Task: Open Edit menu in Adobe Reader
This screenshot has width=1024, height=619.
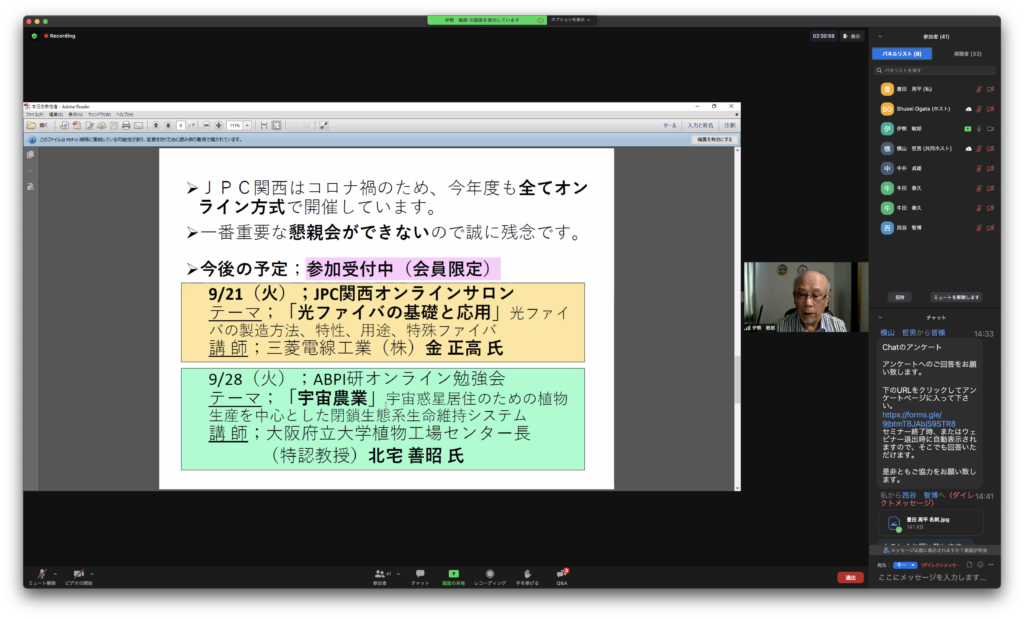Action: [56, 114]
